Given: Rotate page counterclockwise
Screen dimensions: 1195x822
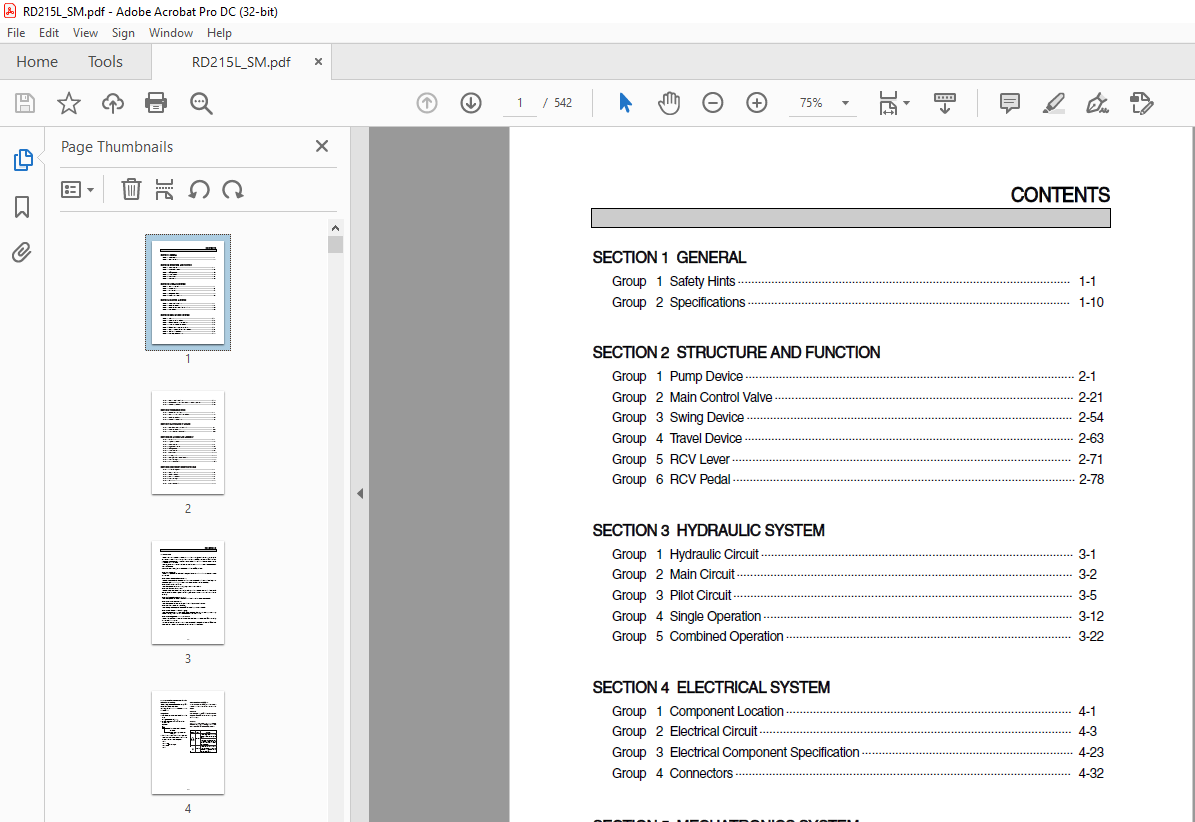Looking at the screenshot, I should 199,189.
